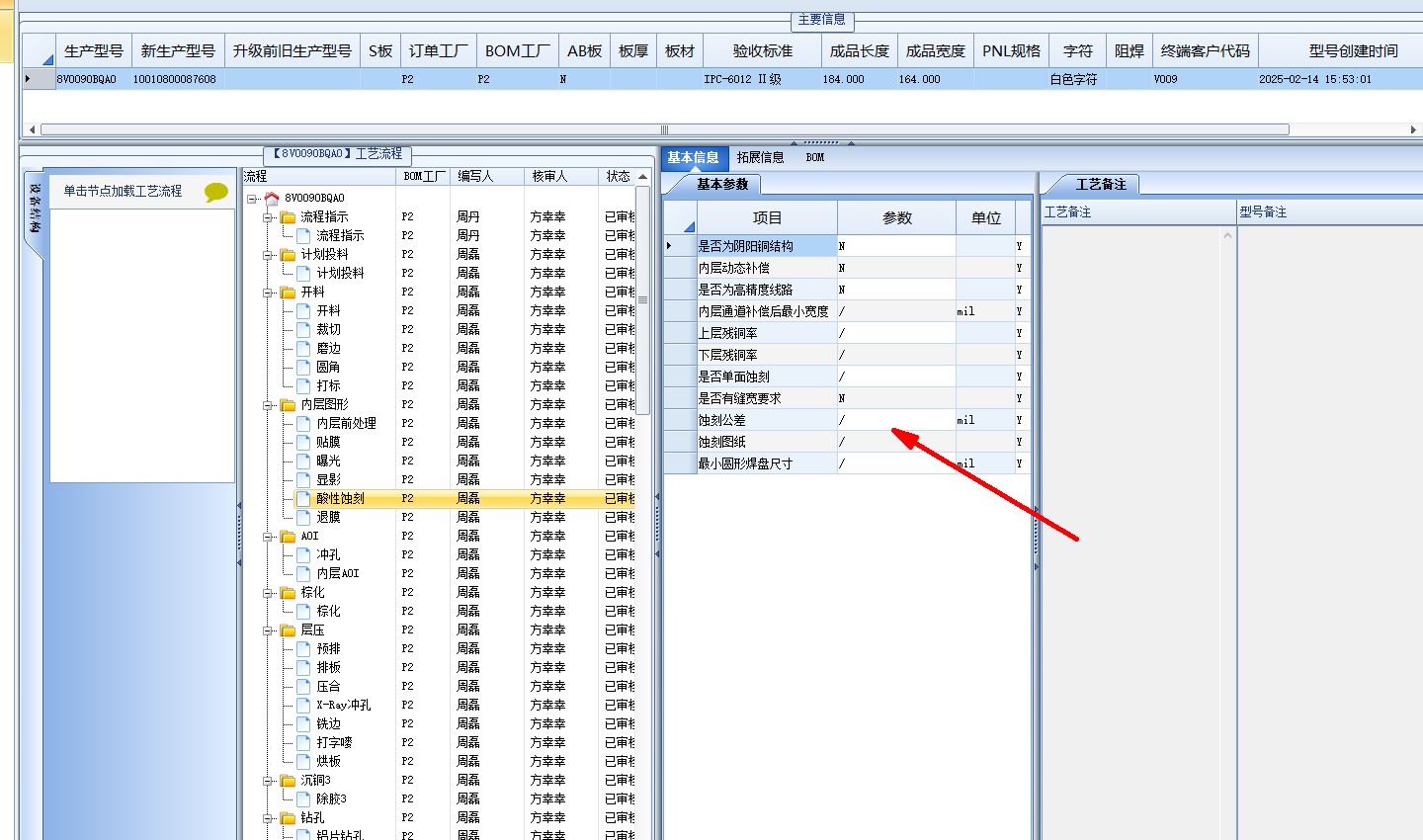Select the 工艺备注 panel tab
This screenshot has height=840, width=1423.
tap(1101, 184)
